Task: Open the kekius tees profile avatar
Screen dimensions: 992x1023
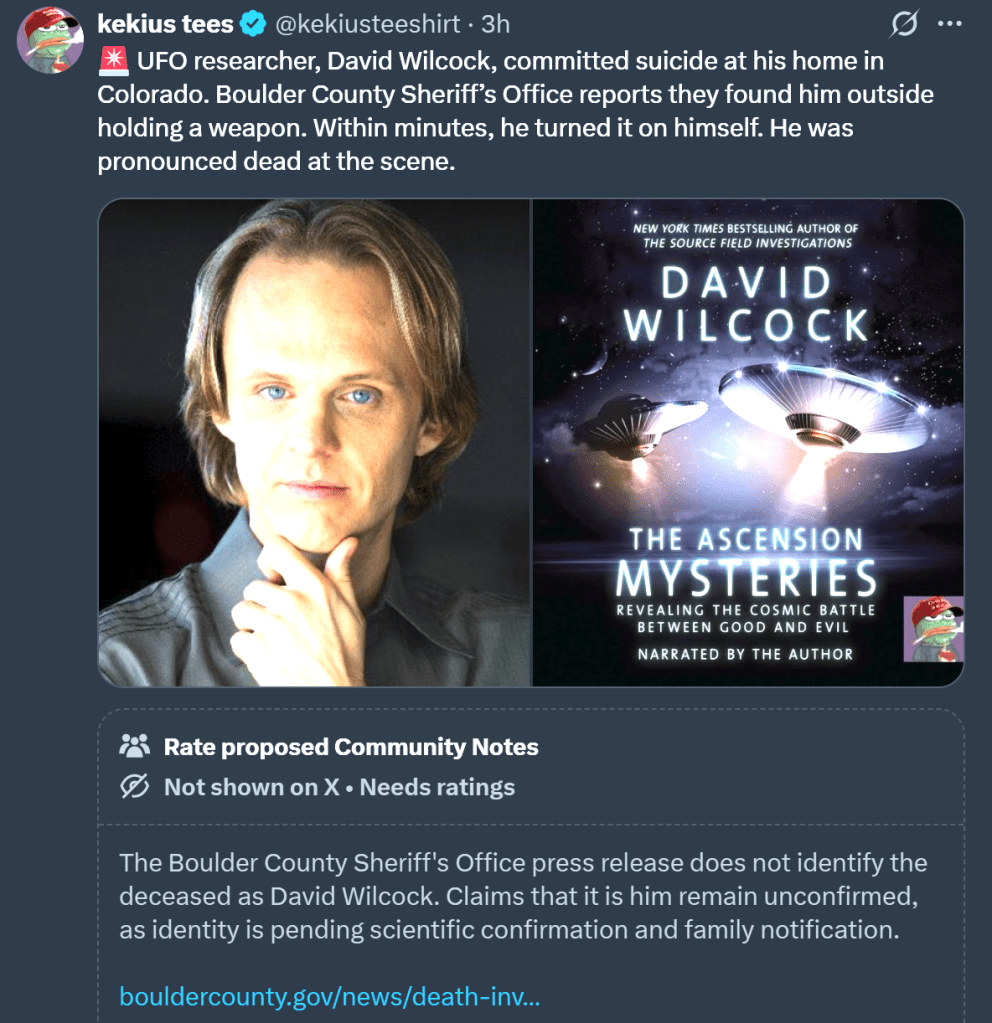Action: pos(52,41)
